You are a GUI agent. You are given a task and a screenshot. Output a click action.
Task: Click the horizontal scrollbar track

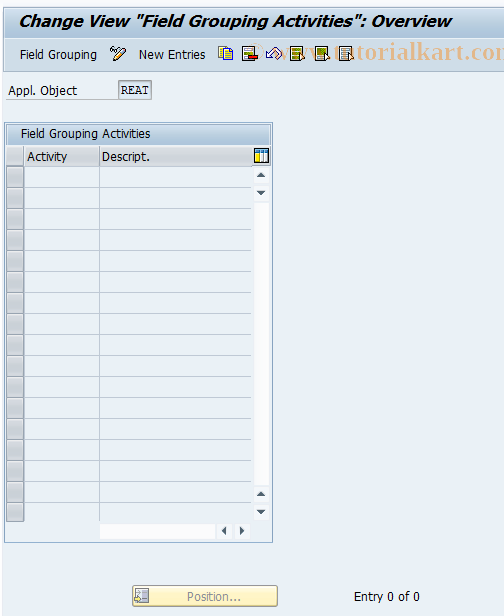pos(158,531)
